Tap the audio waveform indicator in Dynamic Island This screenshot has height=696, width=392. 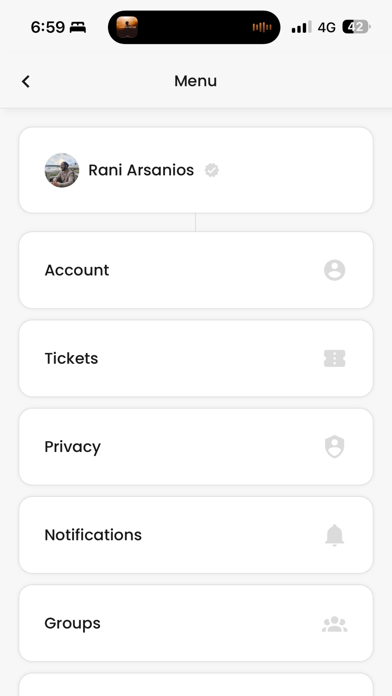click(262, 27)
